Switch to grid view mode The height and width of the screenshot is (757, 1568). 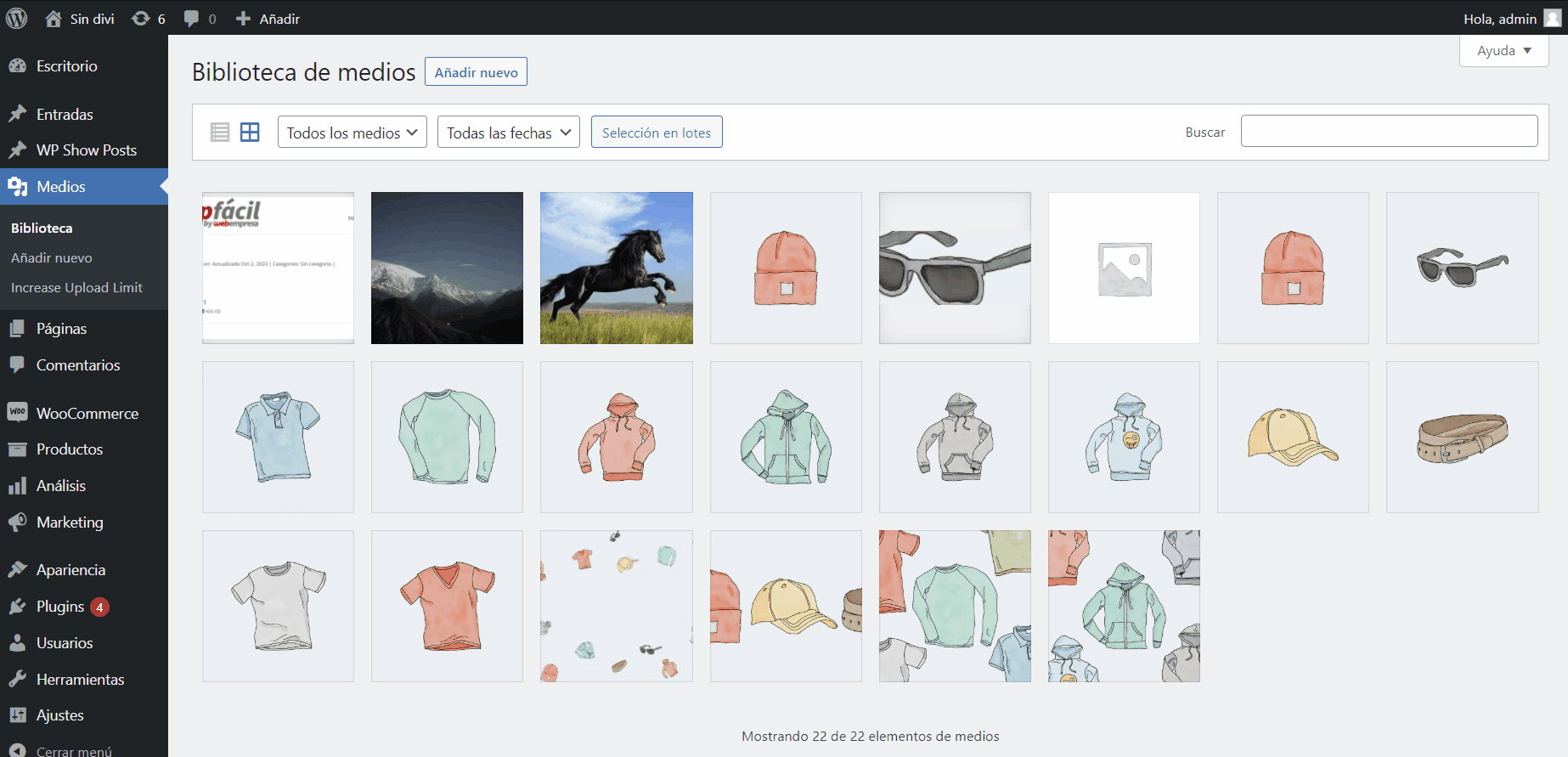pyautogui.click(x=250, y=133)
